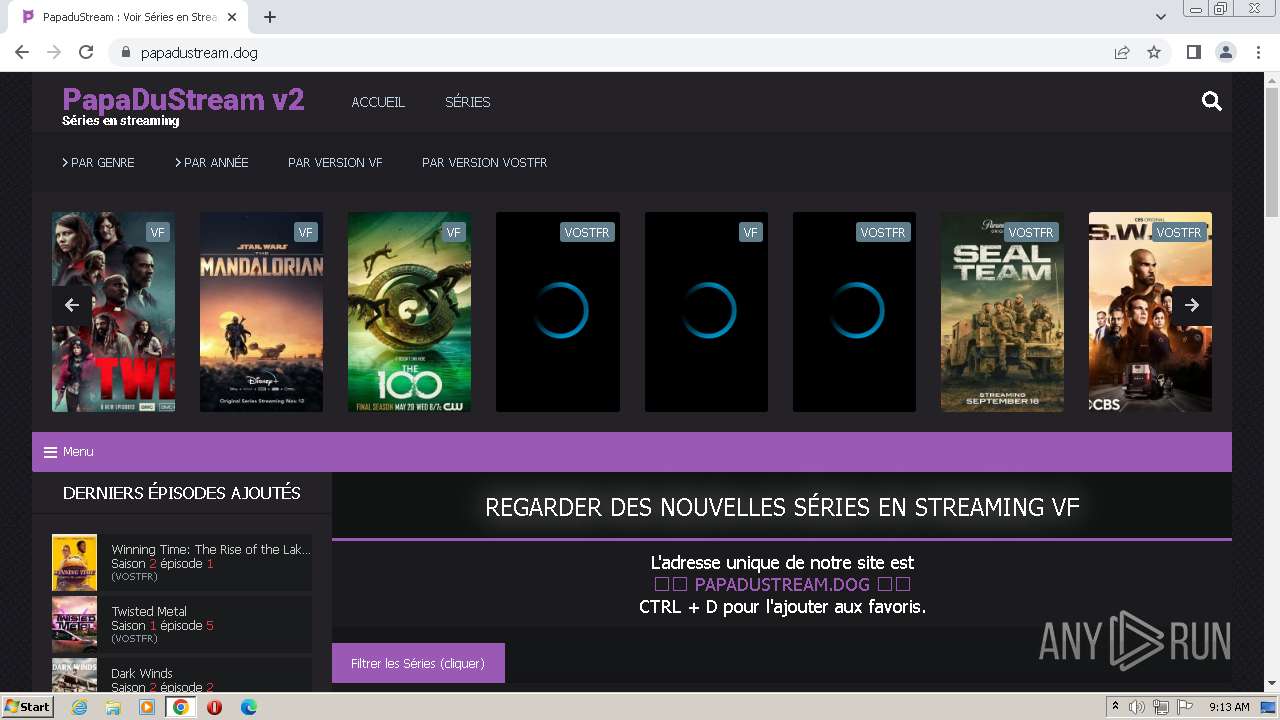
Task: Open the Edge icon in the taskbar
Action: (x=248, y=707)
